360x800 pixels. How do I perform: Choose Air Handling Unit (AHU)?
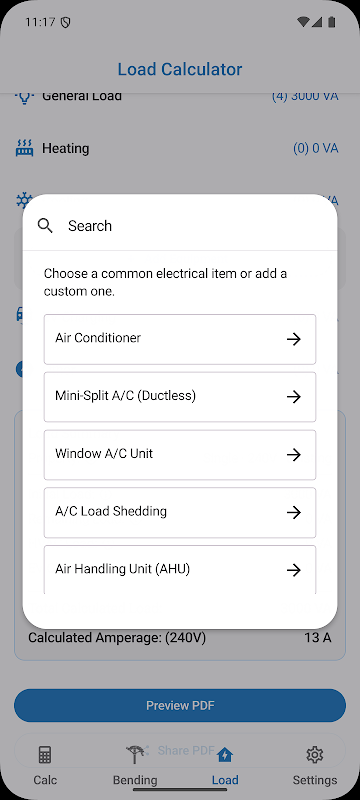pos(179,569)
